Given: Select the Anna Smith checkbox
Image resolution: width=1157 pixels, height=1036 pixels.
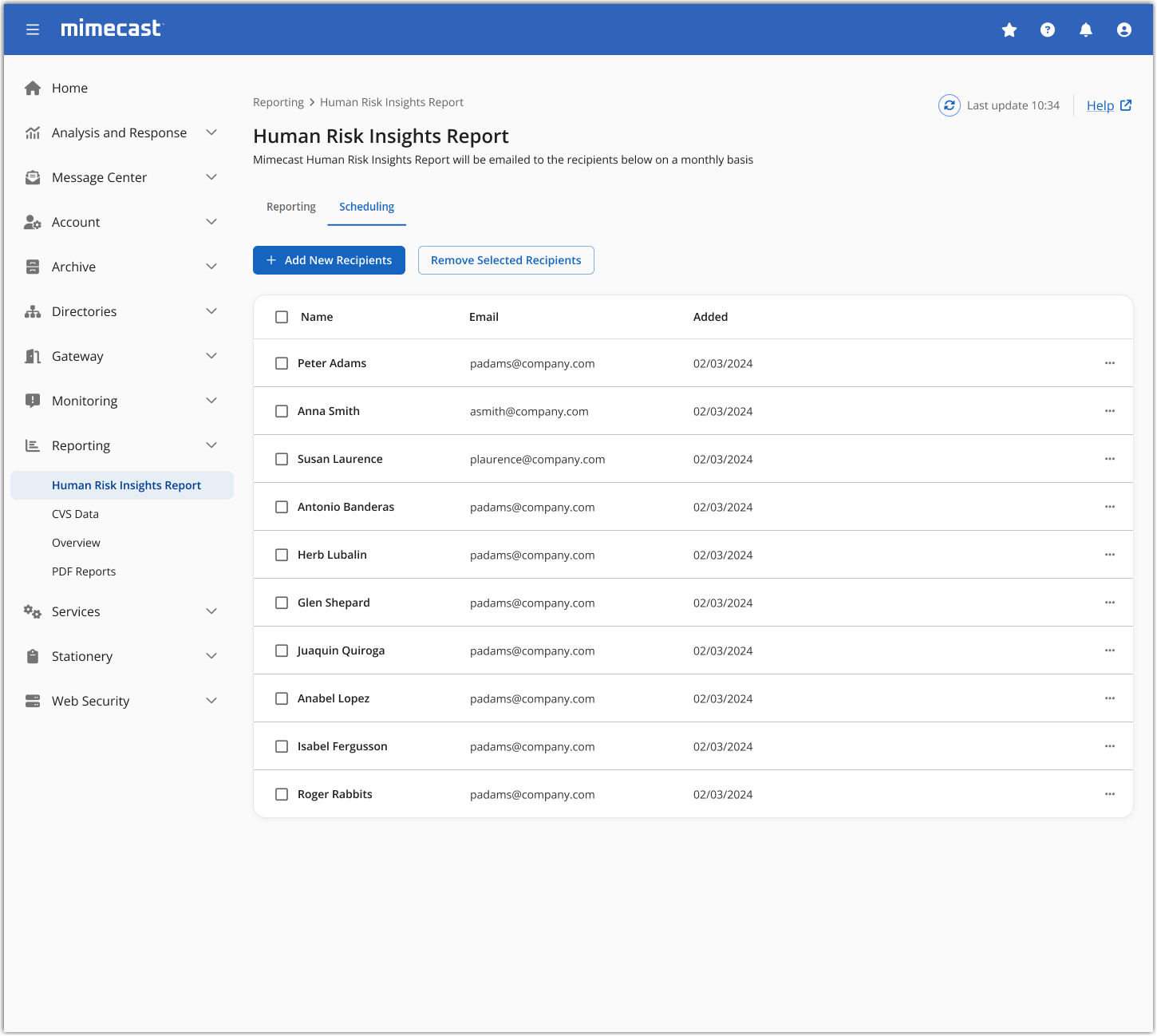Looking at the screenshot, I should point(282,411).
